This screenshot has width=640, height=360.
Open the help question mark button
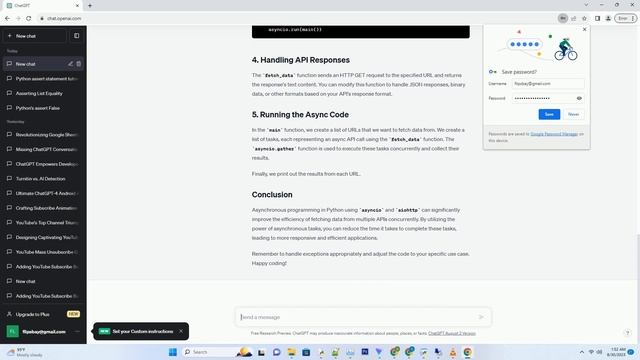click(x=627, y=333)
